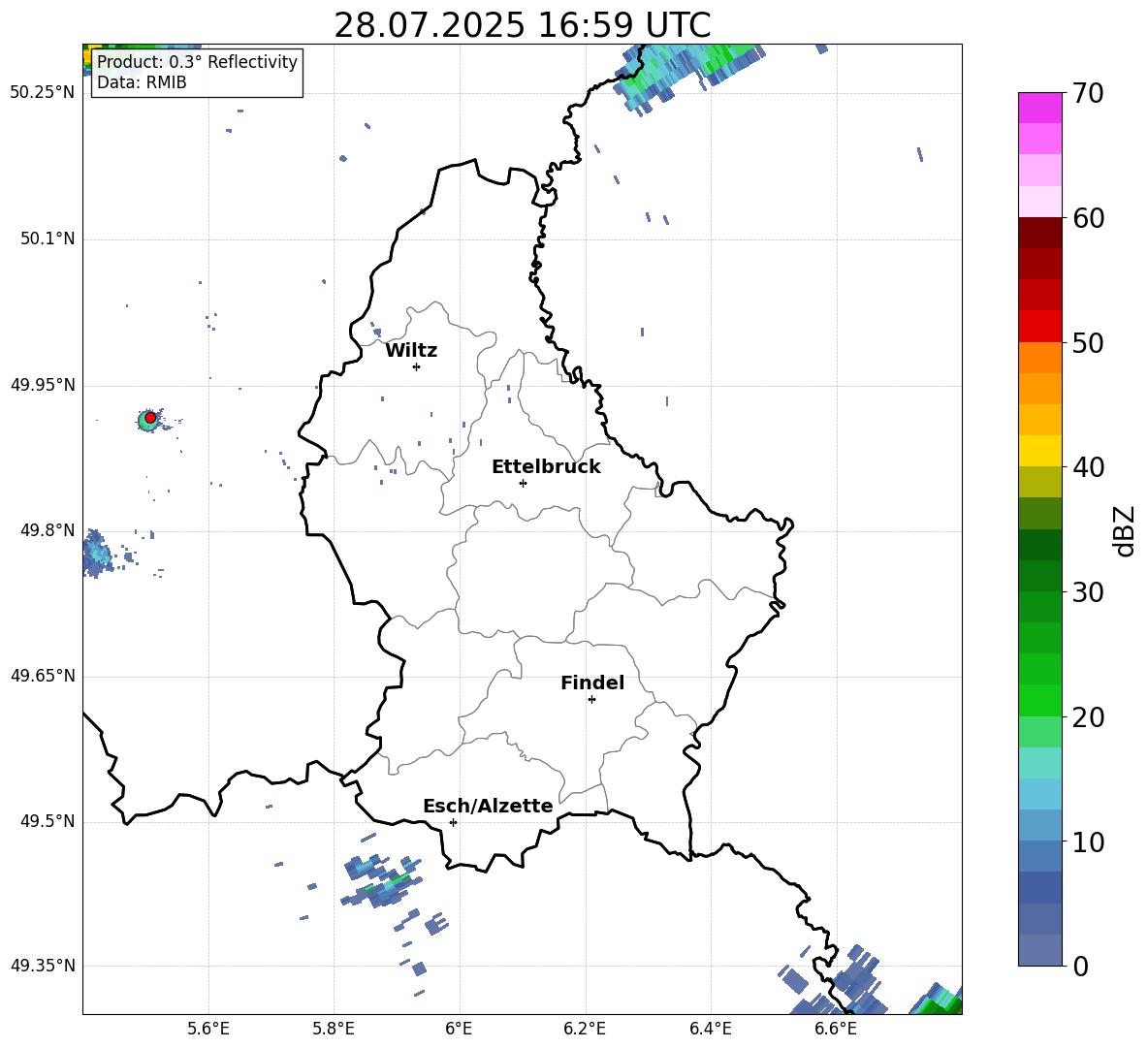This screenshot has height=1048, width=1148.
Task: Click the 40 colorbar tick label
Action: coord(1088,467)
